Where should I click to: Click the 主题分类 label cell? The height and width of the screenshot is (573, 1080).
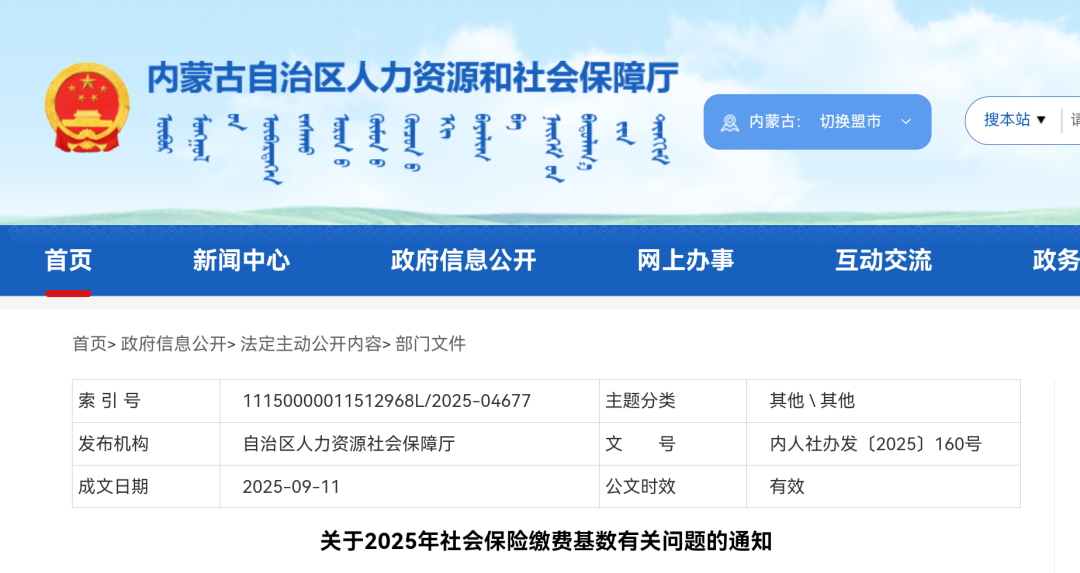tap(673, 401)
